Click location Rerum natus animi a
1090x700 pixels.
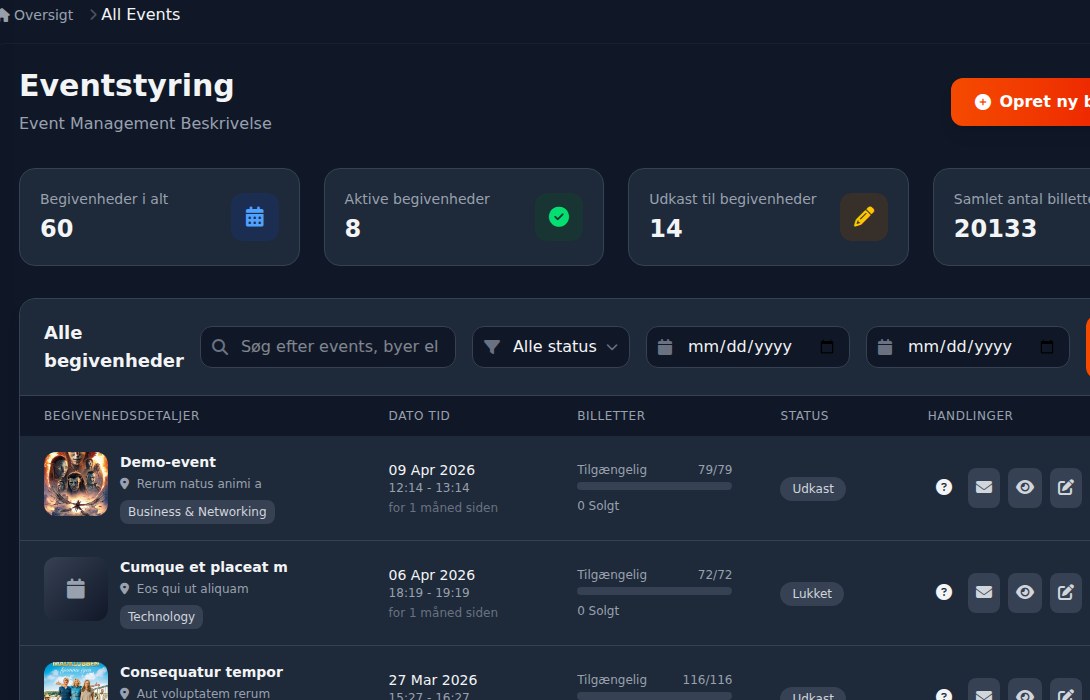199,484
